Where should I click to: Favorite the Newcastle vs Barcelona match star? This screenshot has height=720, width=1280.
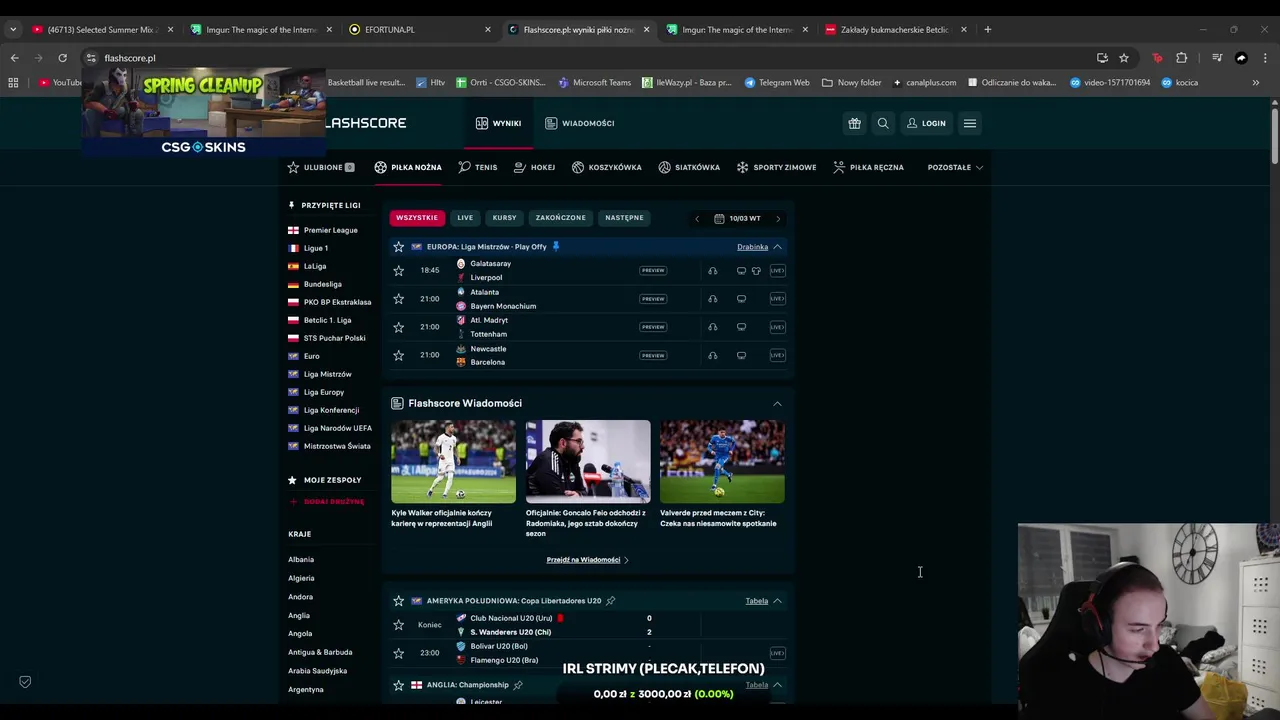click(398, 355)
